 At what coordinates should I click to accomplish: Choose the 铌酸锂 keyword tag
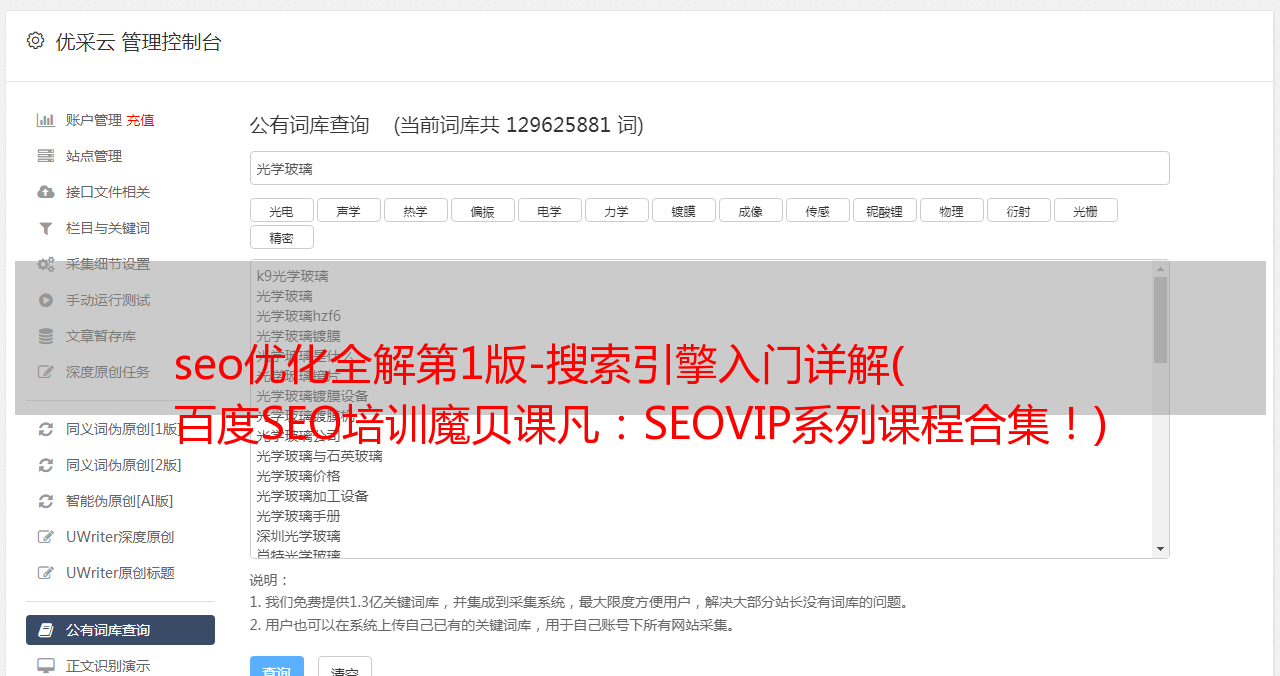point(884,210)
